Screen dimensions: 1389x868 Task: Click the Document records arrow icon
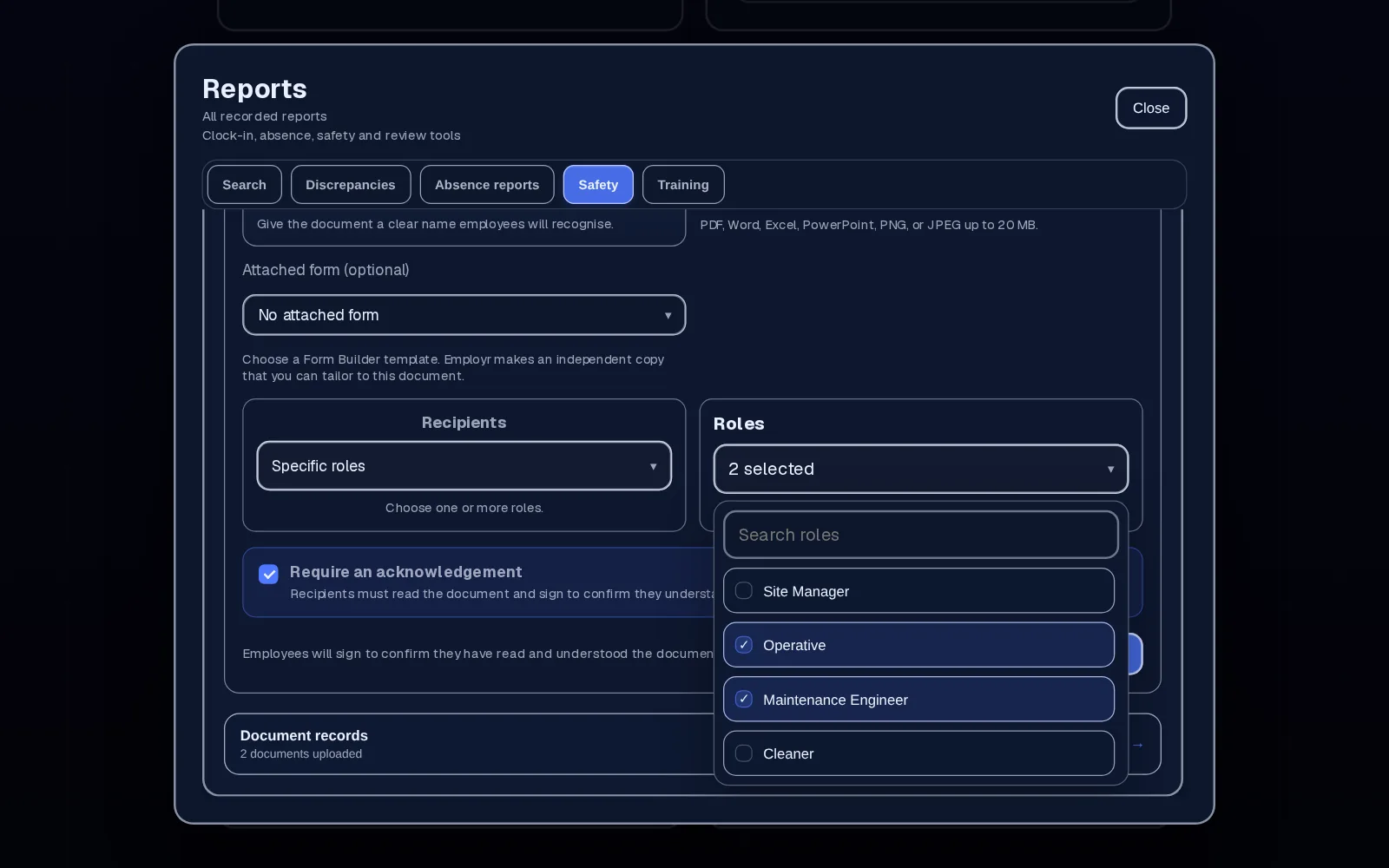1137,745
